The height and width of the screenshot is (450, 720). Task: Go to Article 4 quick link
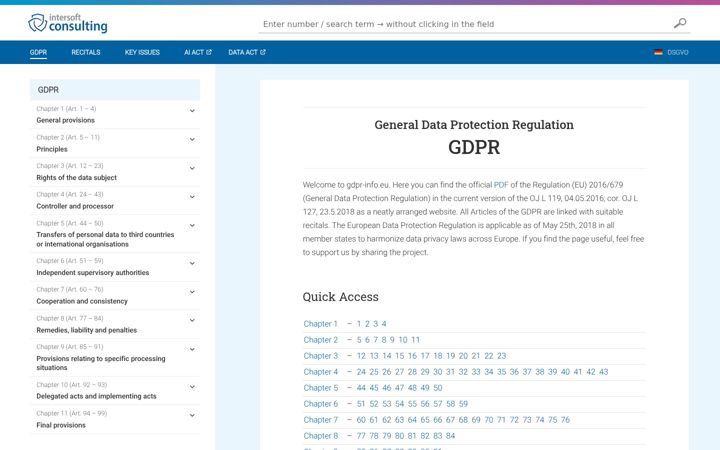384,324
